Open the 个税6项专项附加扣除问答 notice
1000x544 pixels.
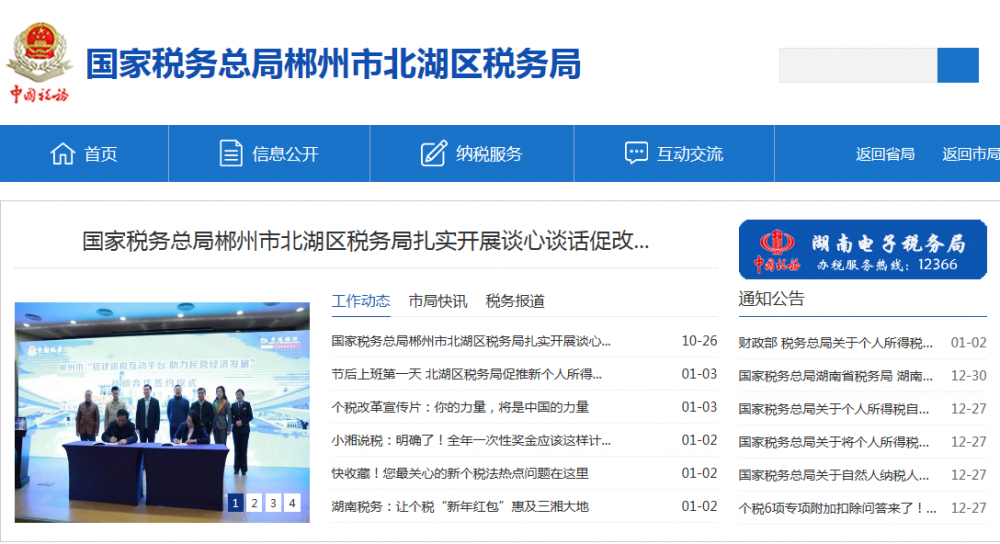pyautogui.click(x=835, y=508)
